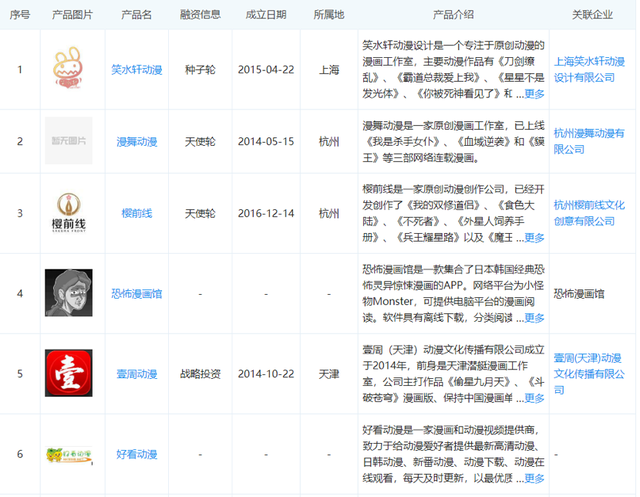640x497 pixels.
Task: Click the 樱前线 company logo
Action: coord(69,213)
